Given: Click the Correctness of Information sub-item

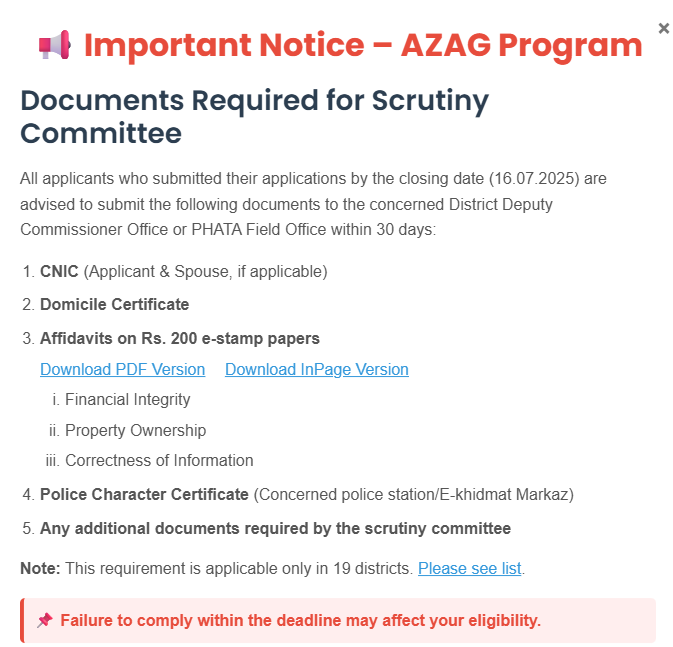Looking at the screenshot, I should point(159,461).
